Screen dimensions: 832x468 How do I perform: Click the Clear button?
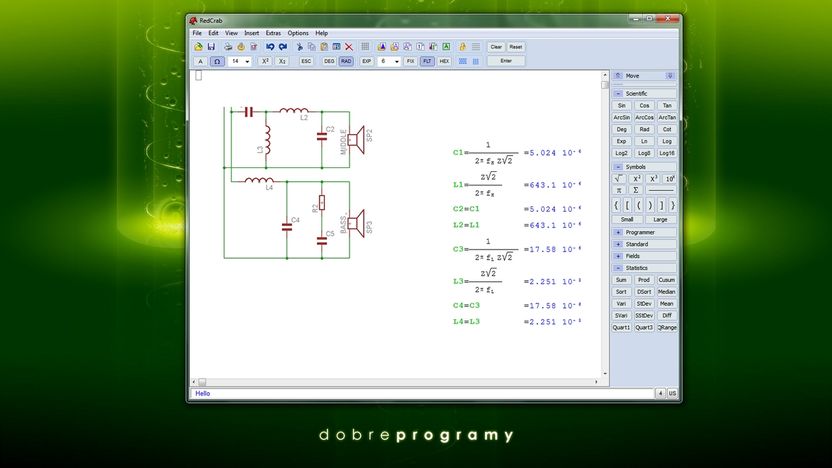[496, 47]
